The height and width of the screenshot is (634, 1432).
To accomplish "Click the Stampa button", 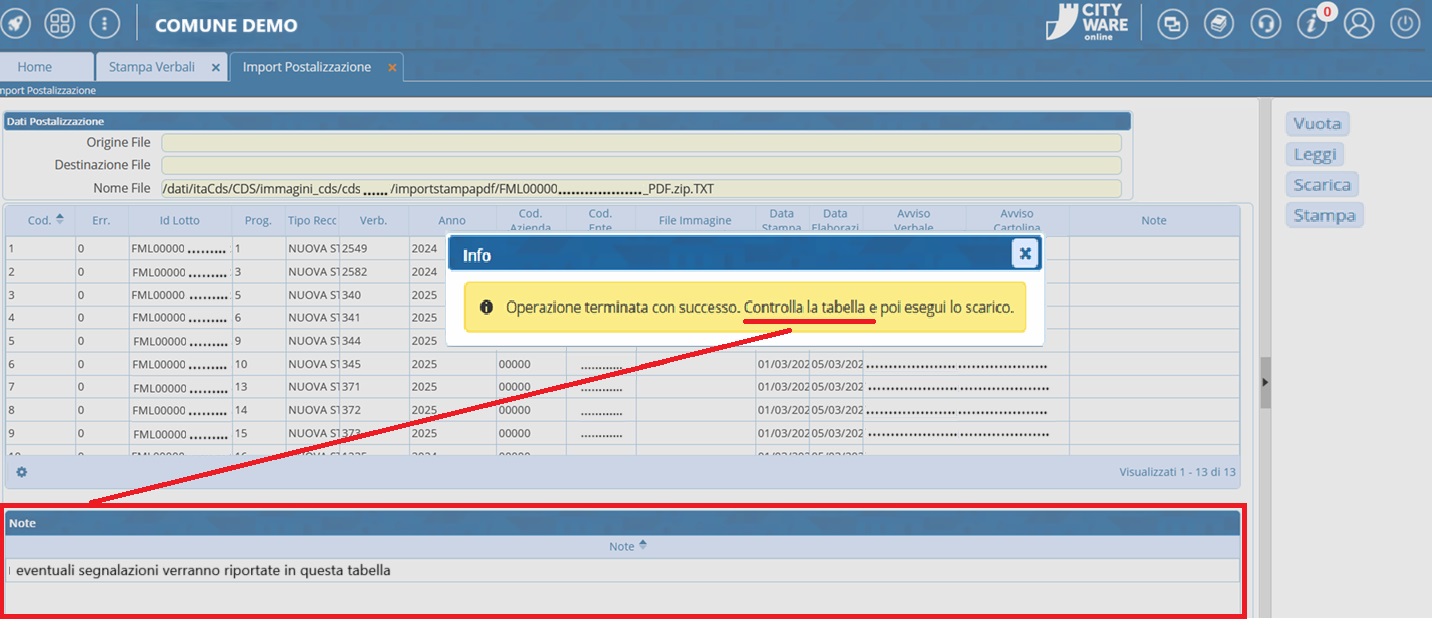I will (1323, 216).
